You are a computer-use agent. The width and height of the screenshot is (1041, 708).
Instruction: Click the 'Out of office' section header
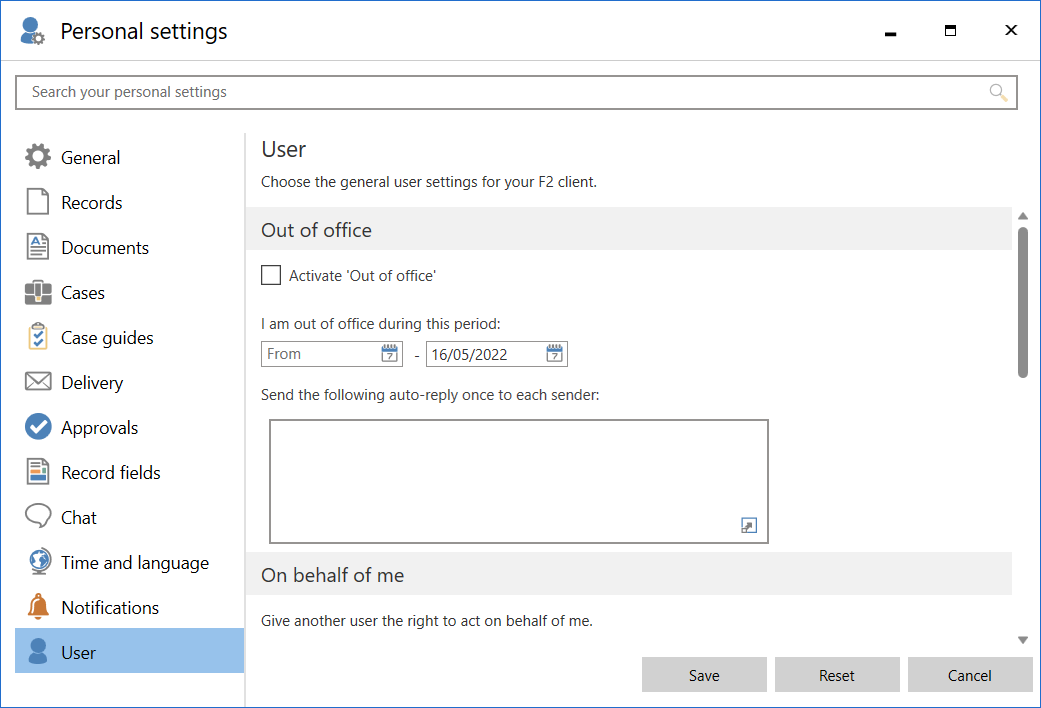(629, 229)
